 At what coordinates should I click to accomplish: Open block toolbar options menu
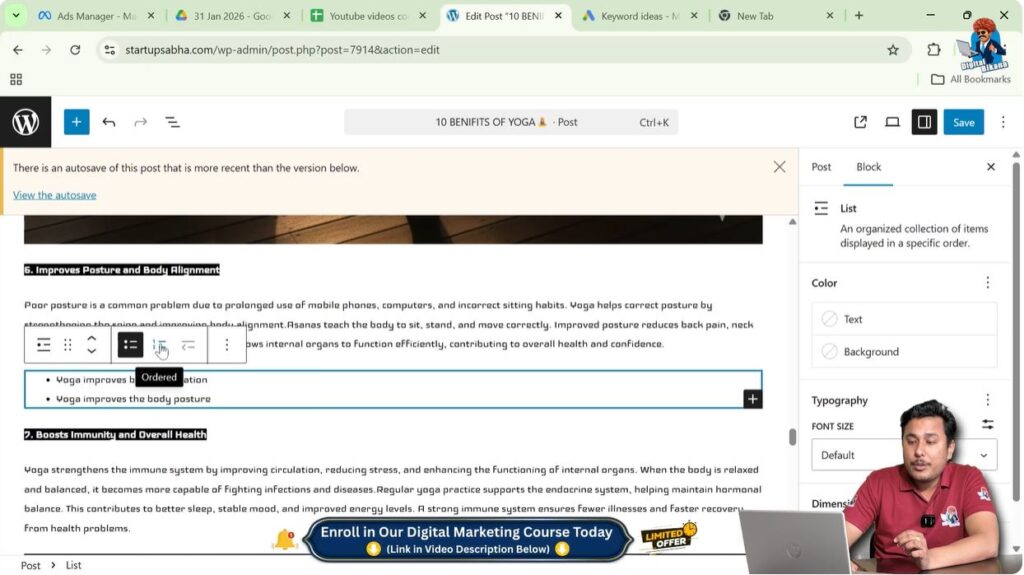tap(227, 345)
